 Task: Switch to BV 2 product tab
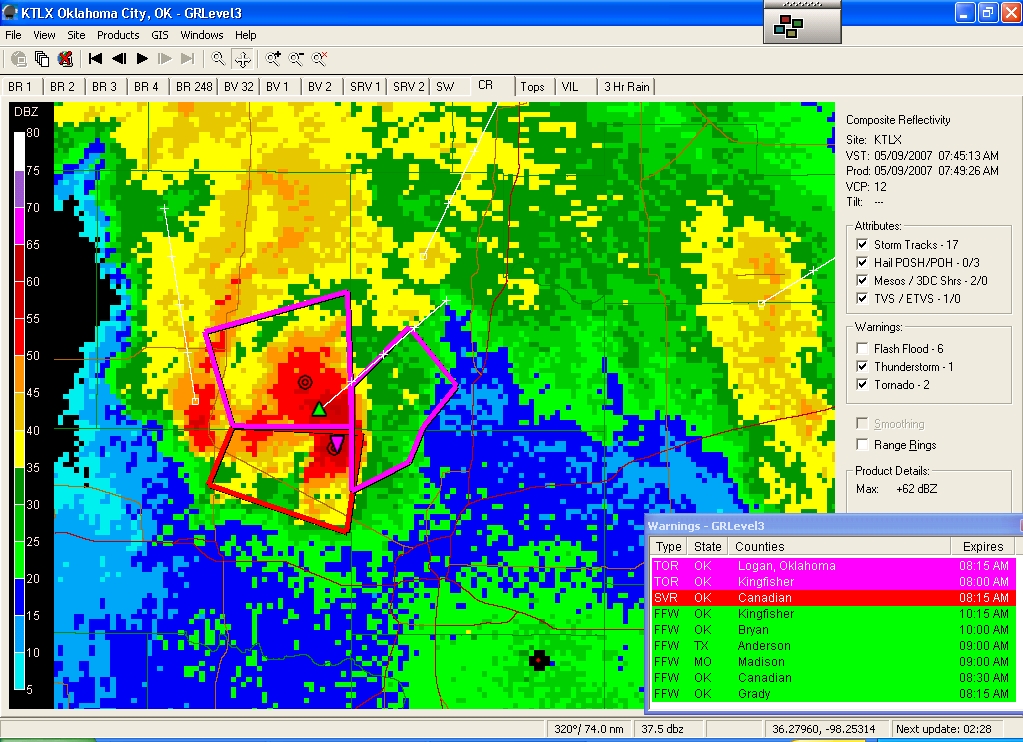[320, 87]
